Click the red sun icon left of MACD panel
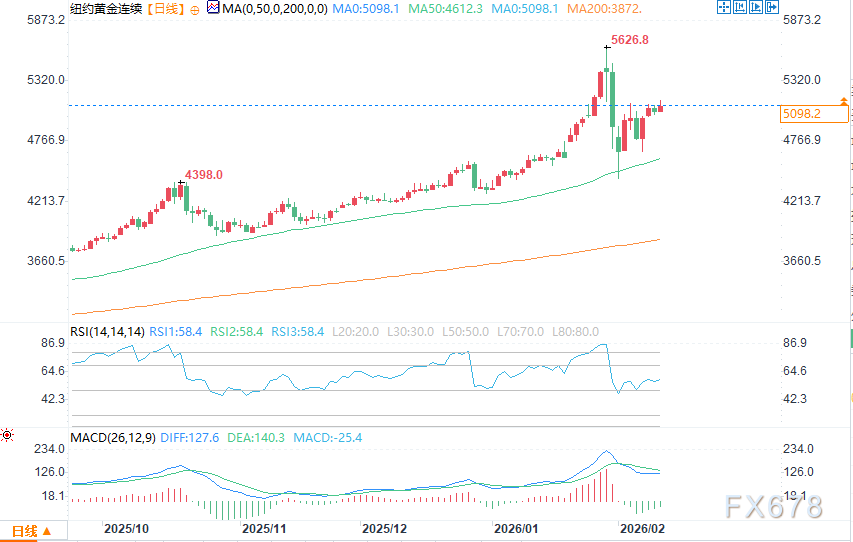Screen dimensions: 853x542 (x=7, y=435)
